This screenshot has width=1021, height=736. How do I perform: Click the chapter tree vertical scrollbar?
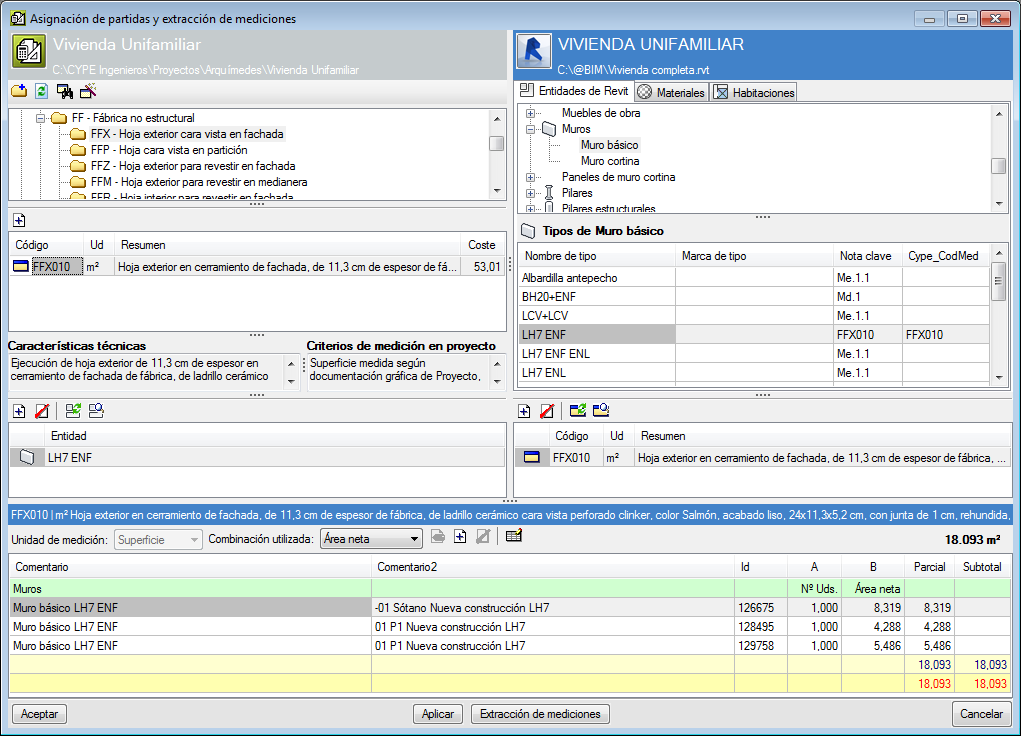point(497,155)
